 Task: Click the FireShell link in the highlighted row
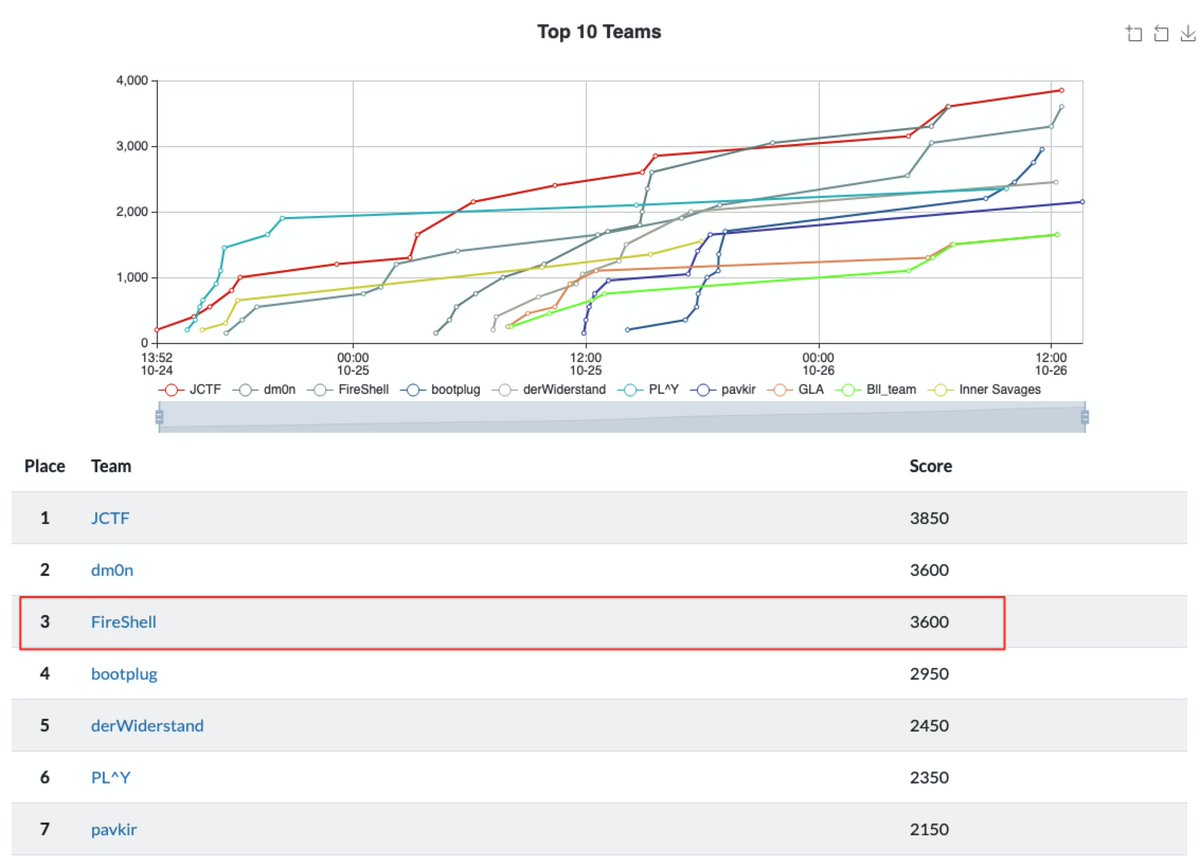[122, 621]
